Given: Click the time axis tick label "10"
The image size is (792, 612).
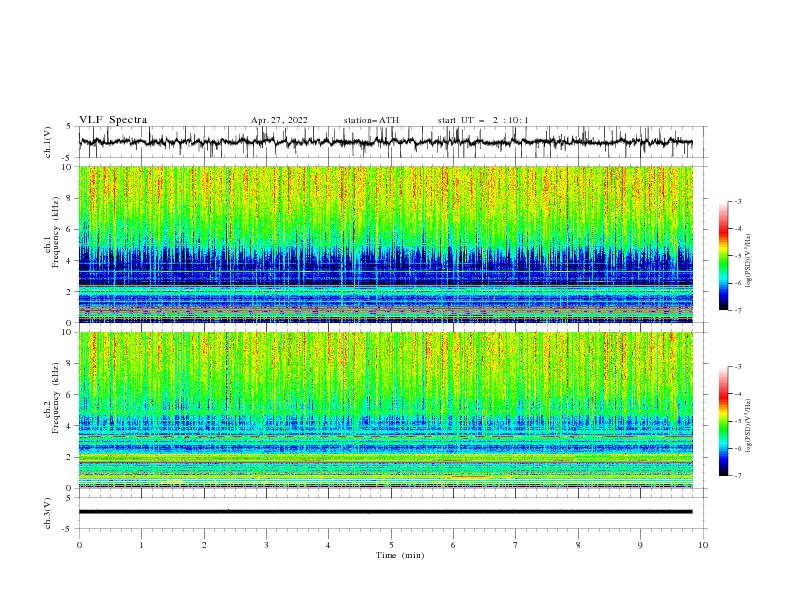Looking at the screenshot, I should [703, 545].
